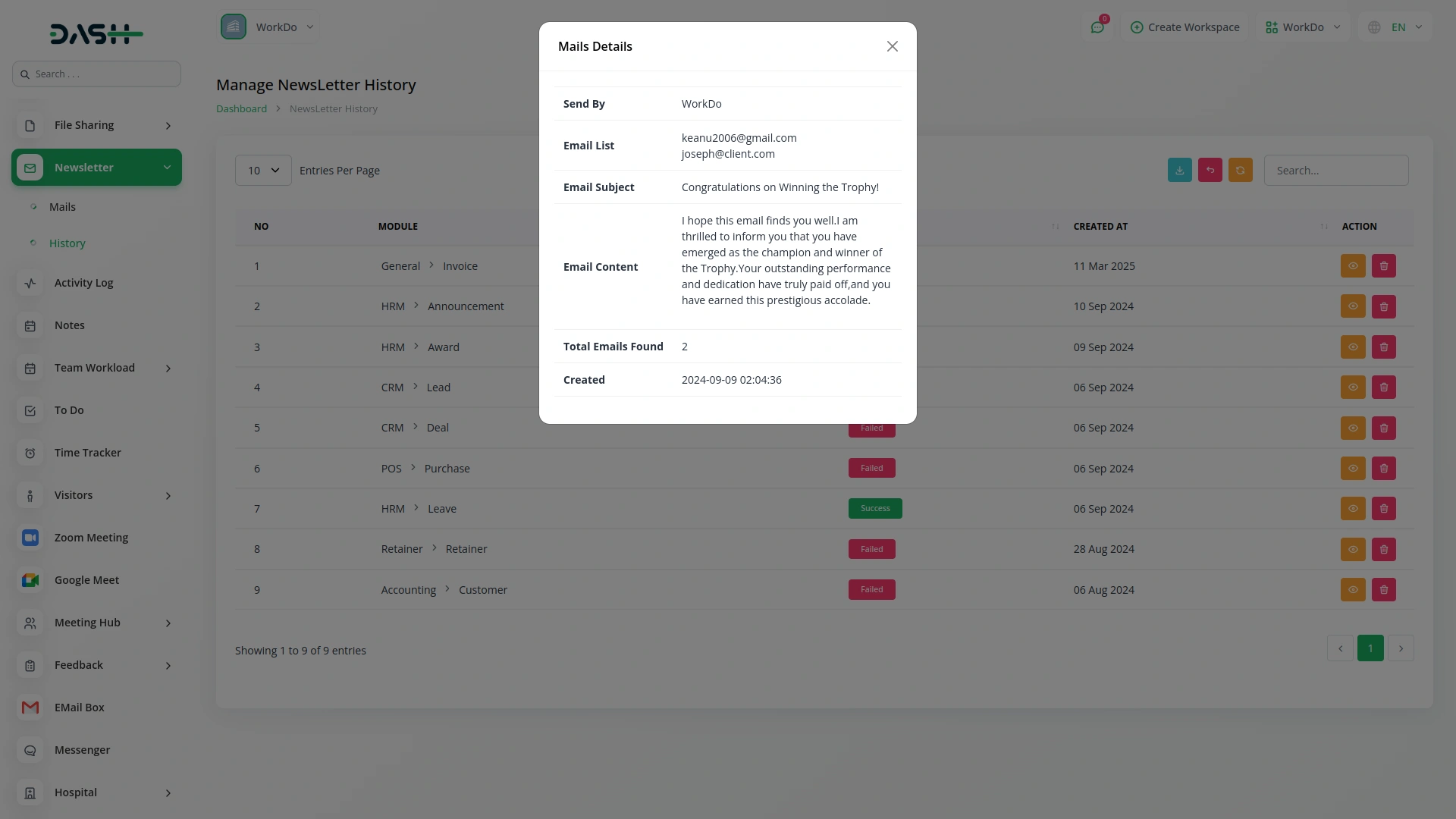Image resolution: width=1456 pixels, height=819 pixels.
Task: Close the Mails Details dialog
Action: pyautogui.click(x=892, y=46)
